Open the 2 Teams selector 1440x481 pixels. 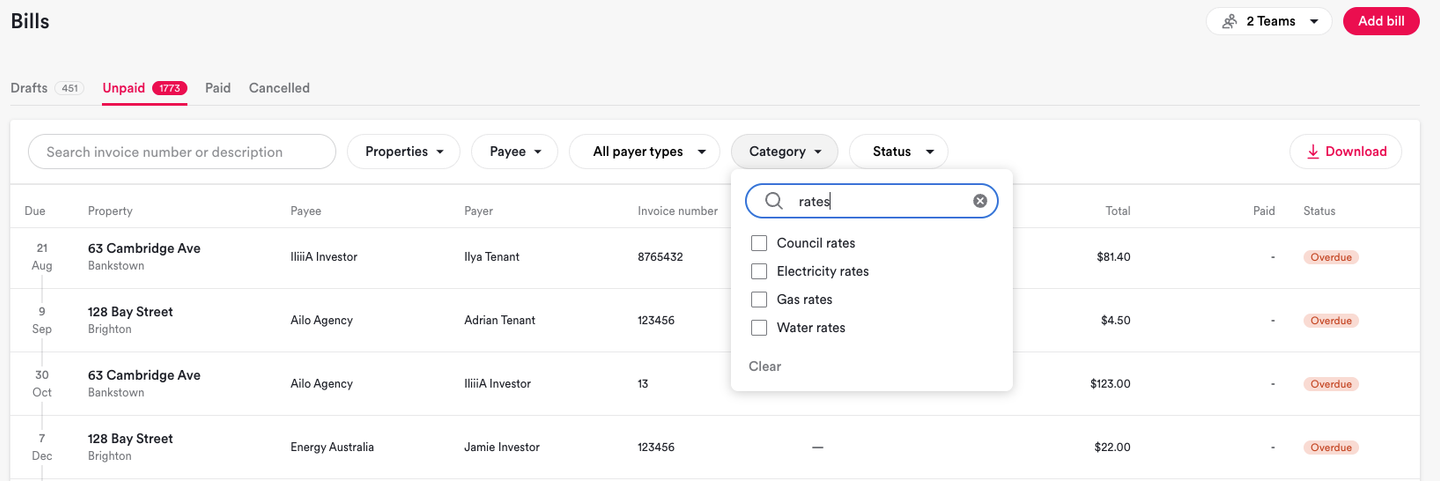(1269, 21)
